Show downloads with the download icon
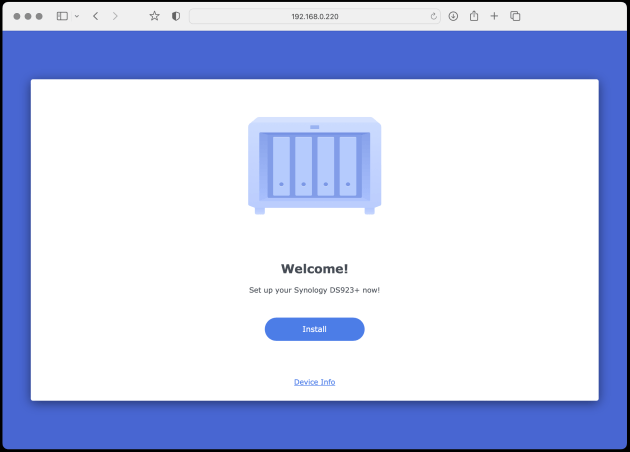The height and width of the screenshot is (452, 630). pyautogui.click(x=453, y=16)
